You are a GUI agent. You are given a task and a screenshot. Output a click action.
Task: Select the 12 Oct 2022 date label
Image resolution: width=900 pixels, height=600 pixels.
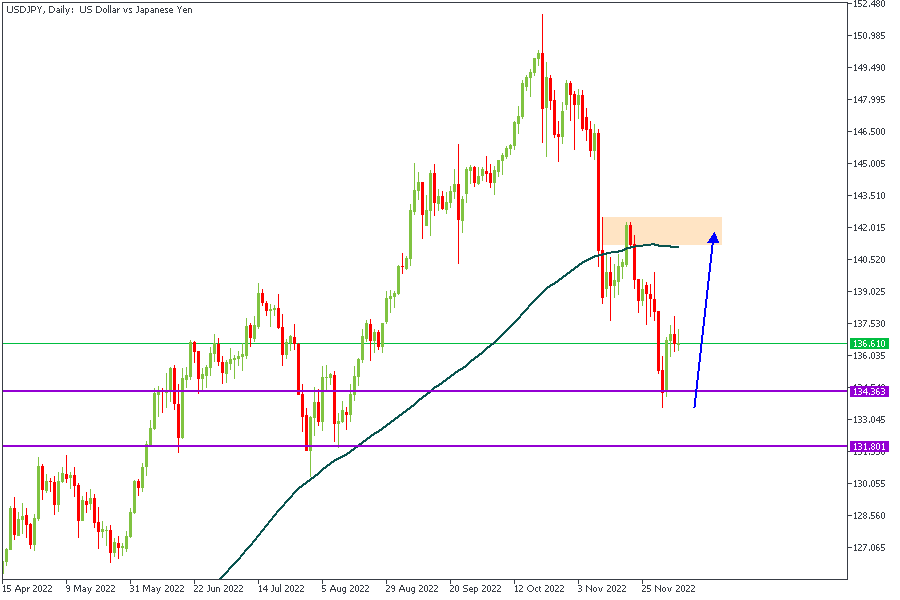pyautogui.click(x=540, y=589)
